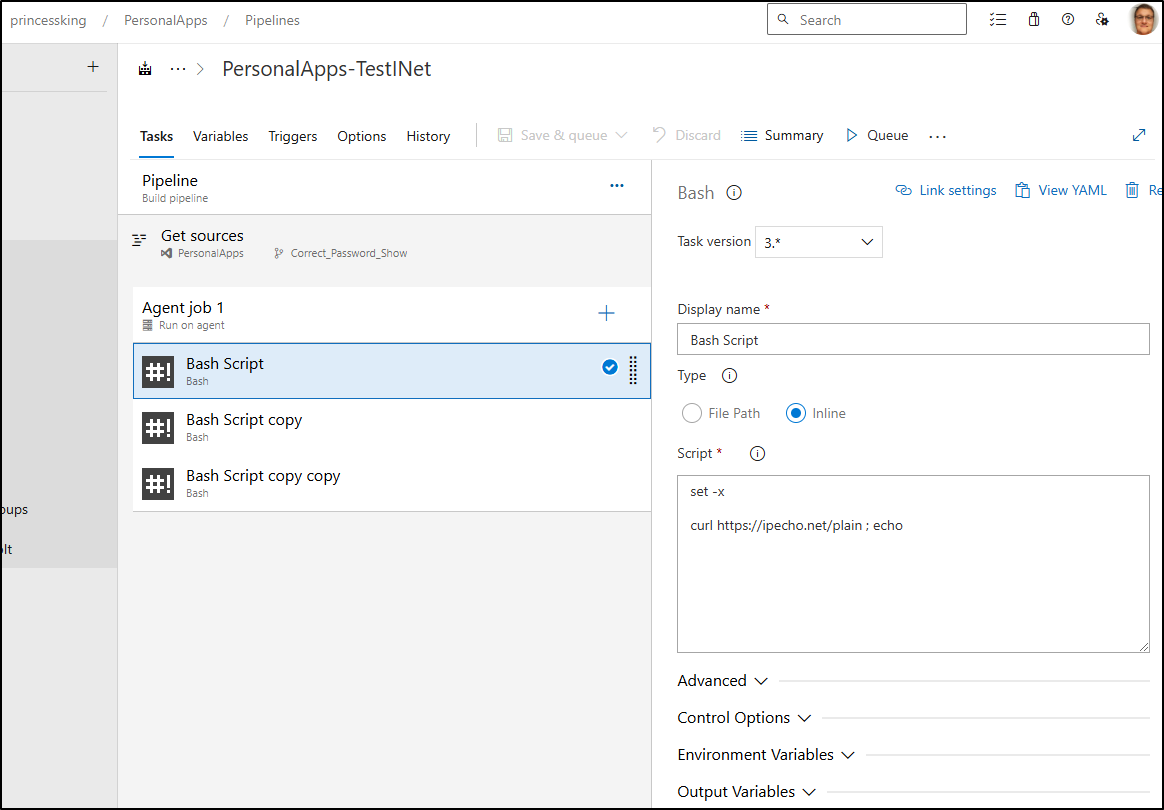Click the plus icon in left sidebar

point(93,67)
